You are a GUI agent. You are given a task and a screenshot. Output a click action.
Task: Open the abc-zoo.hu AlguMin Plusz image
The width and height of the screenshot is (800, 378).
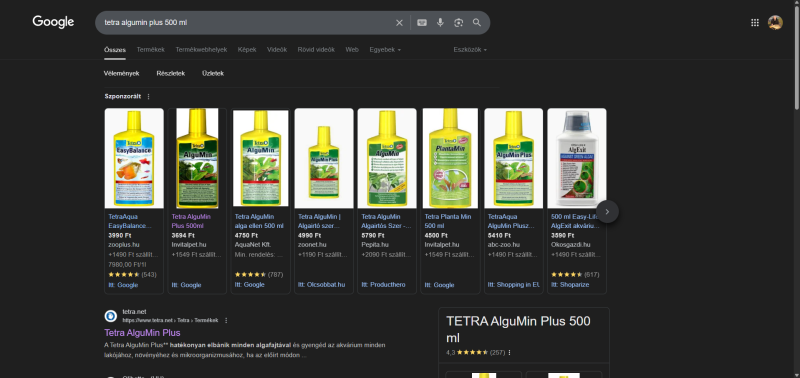coord(514,158)
